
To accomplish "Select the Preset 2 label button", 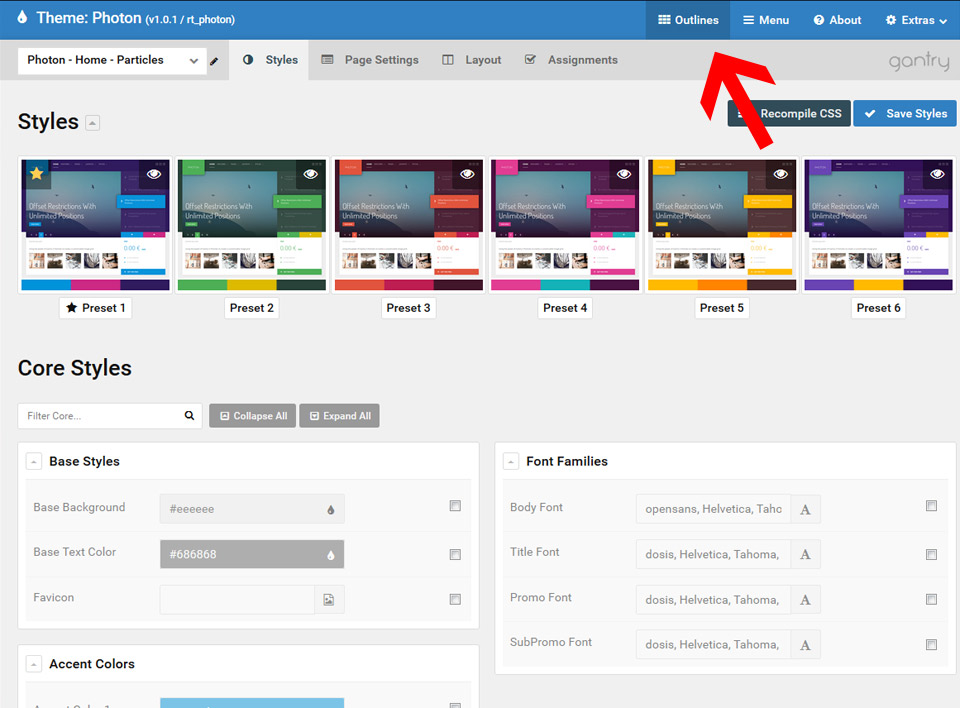I will 252,308.
